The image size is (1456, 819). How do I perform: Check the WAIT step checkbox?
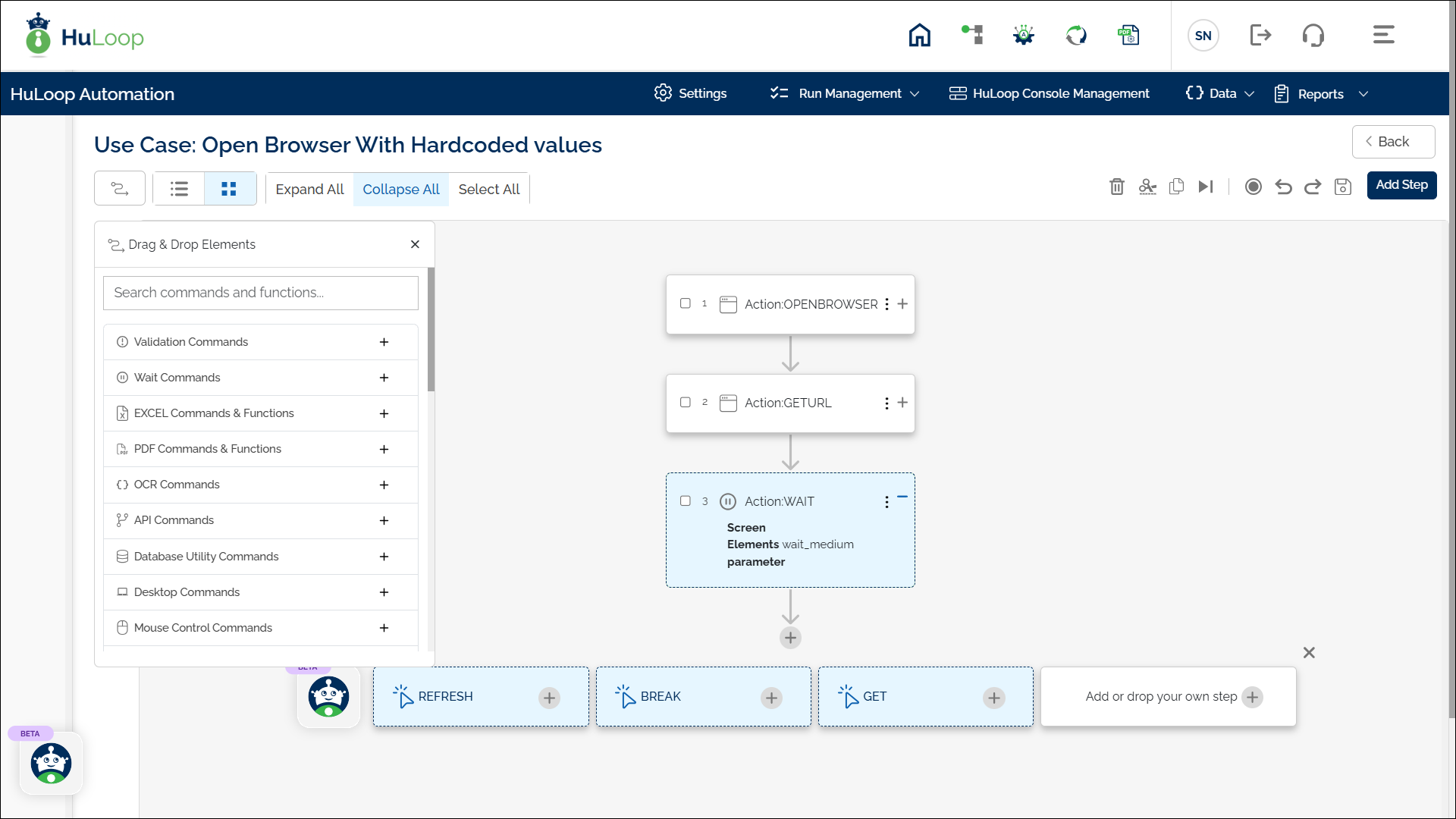686,501
